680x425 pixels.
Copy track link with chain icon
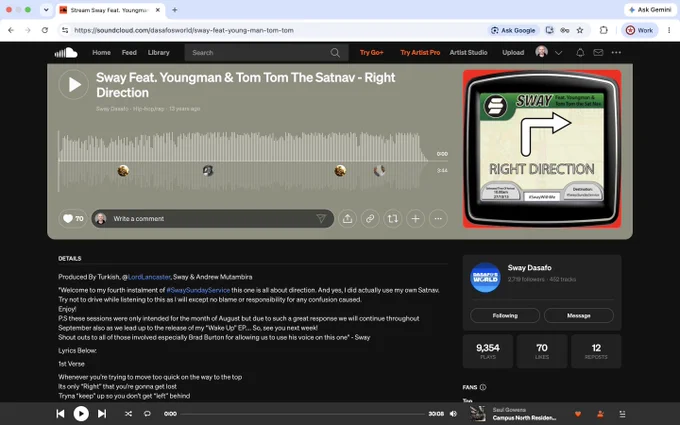[x=370, y=219]
